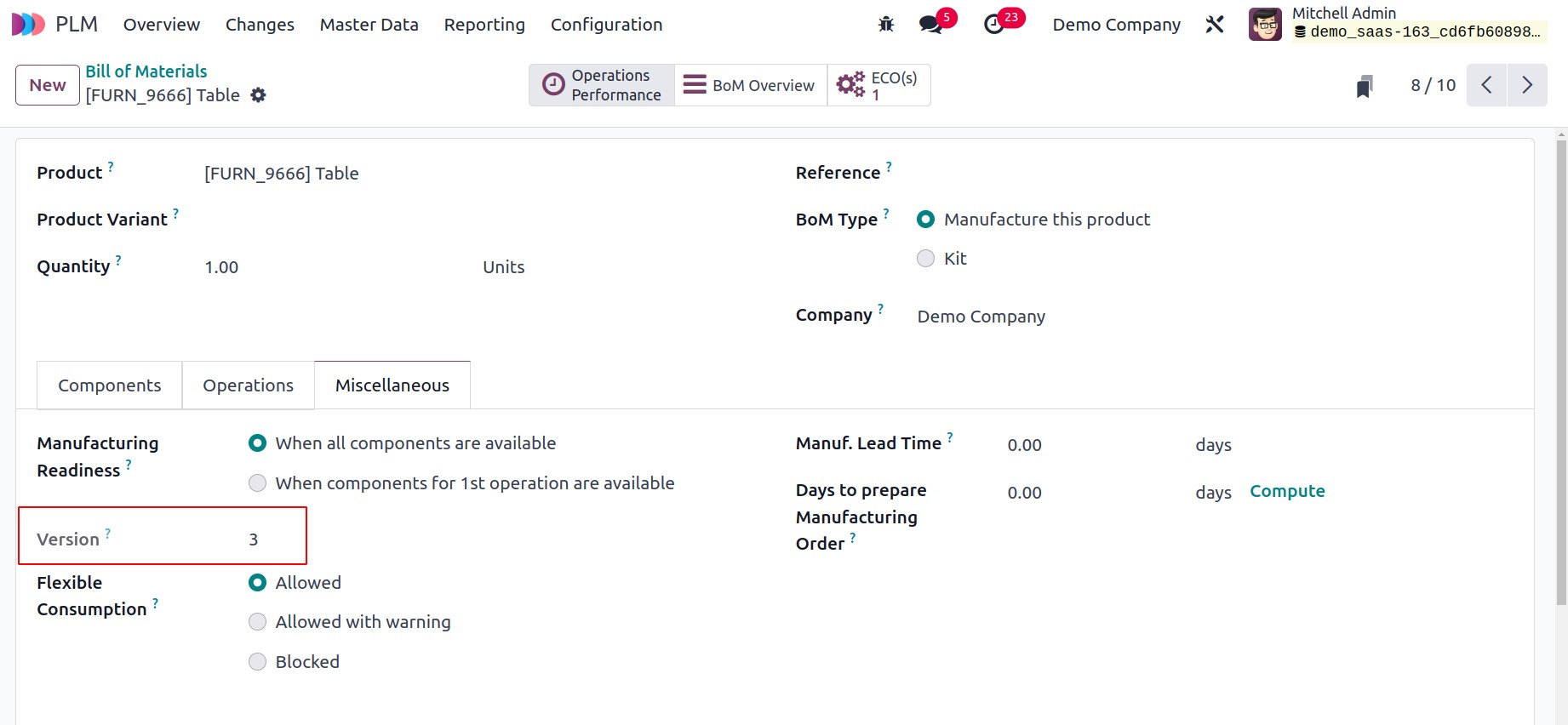The width and height of the screenshot is (1568, 725).
Task: Open BoM Overview stat button
Action: coord(750,85)
